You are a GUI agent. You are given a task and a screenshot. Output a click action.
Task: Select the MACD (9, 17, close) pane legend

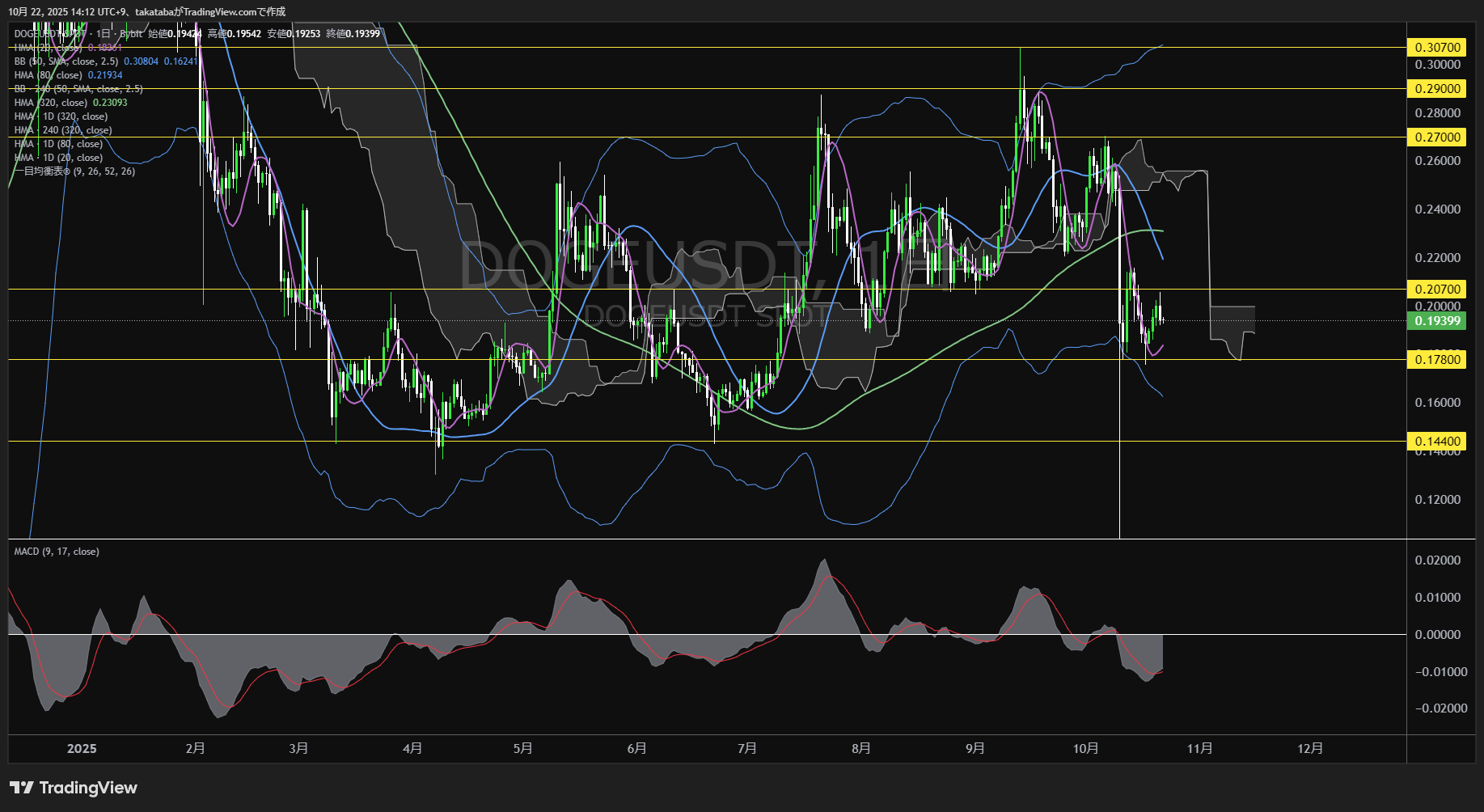57,552
